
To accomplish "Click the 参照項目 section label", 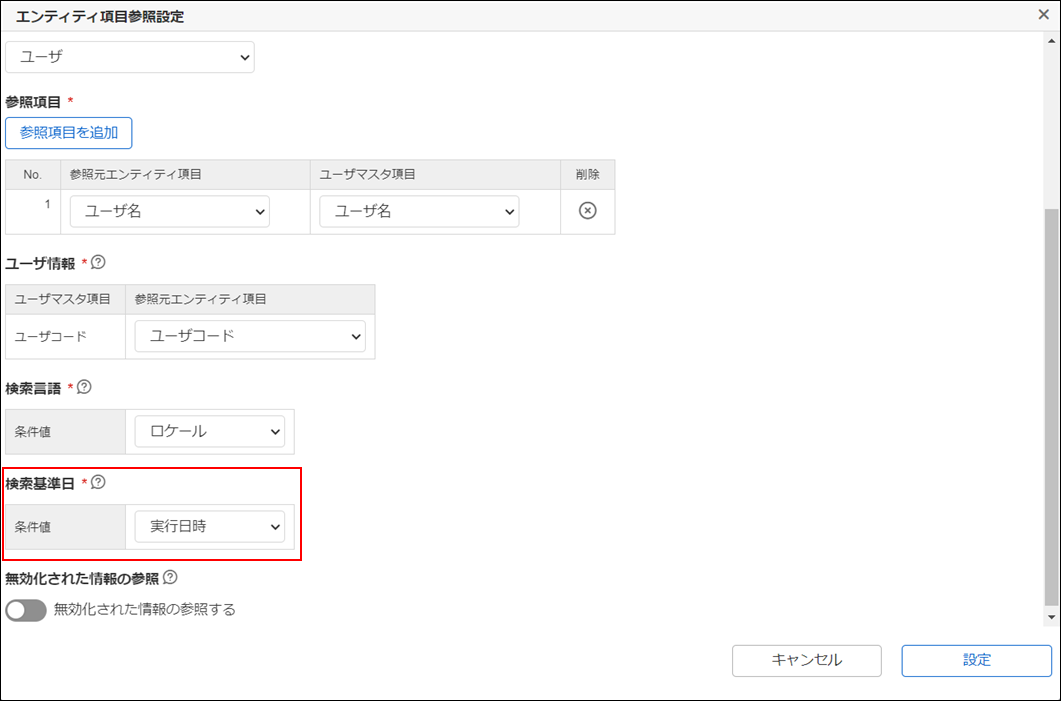I will [x=33, y=102].
